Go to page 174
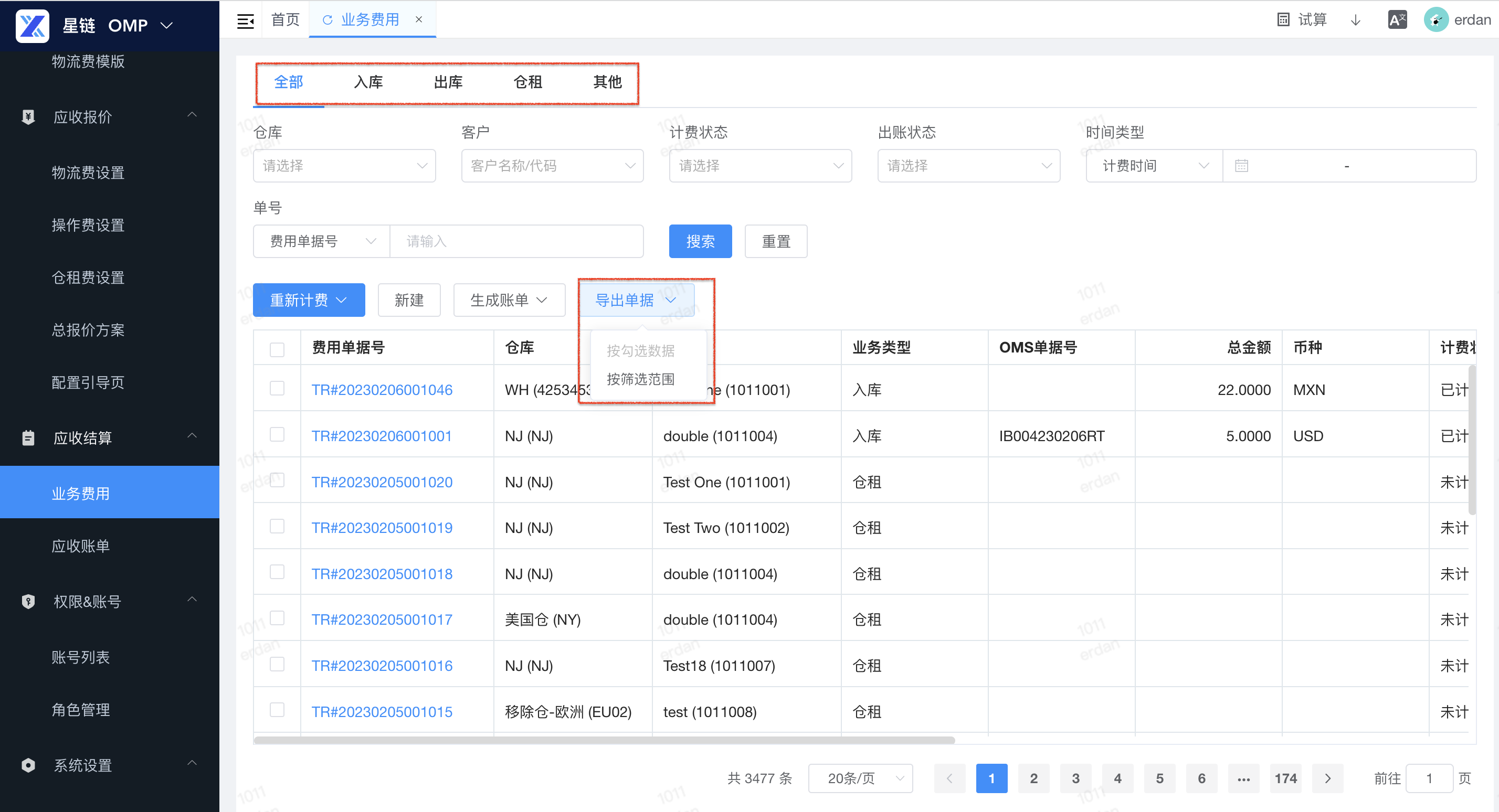 [1285, 778]
